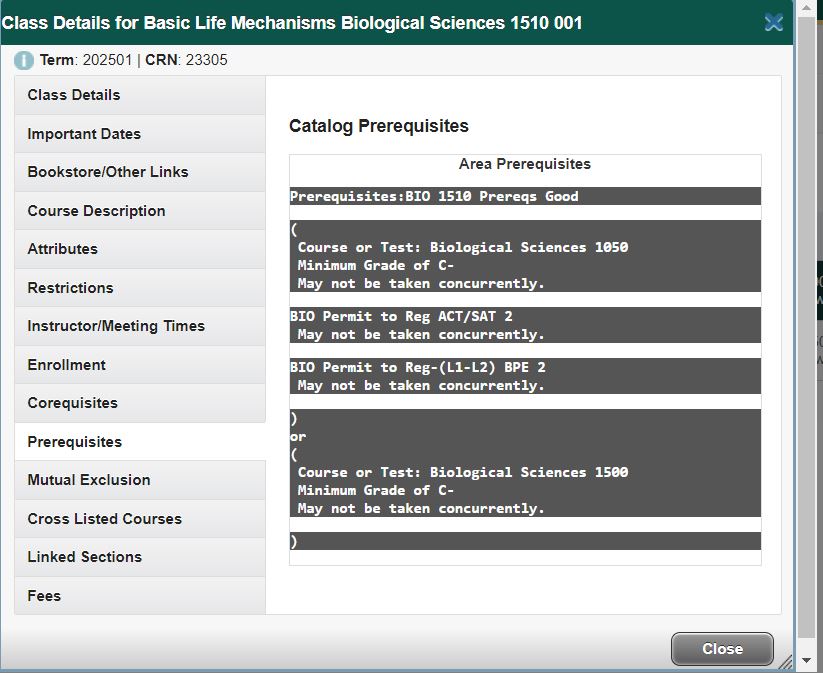
Task: Switch to Important Dates tab
Action: click(140, 134)
